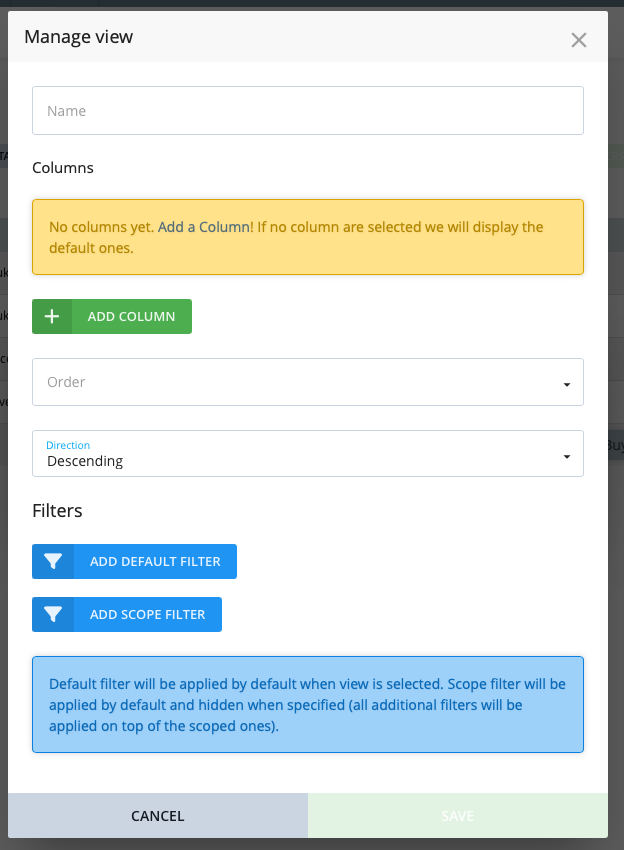Click the Columns section label

coord(63,168)
